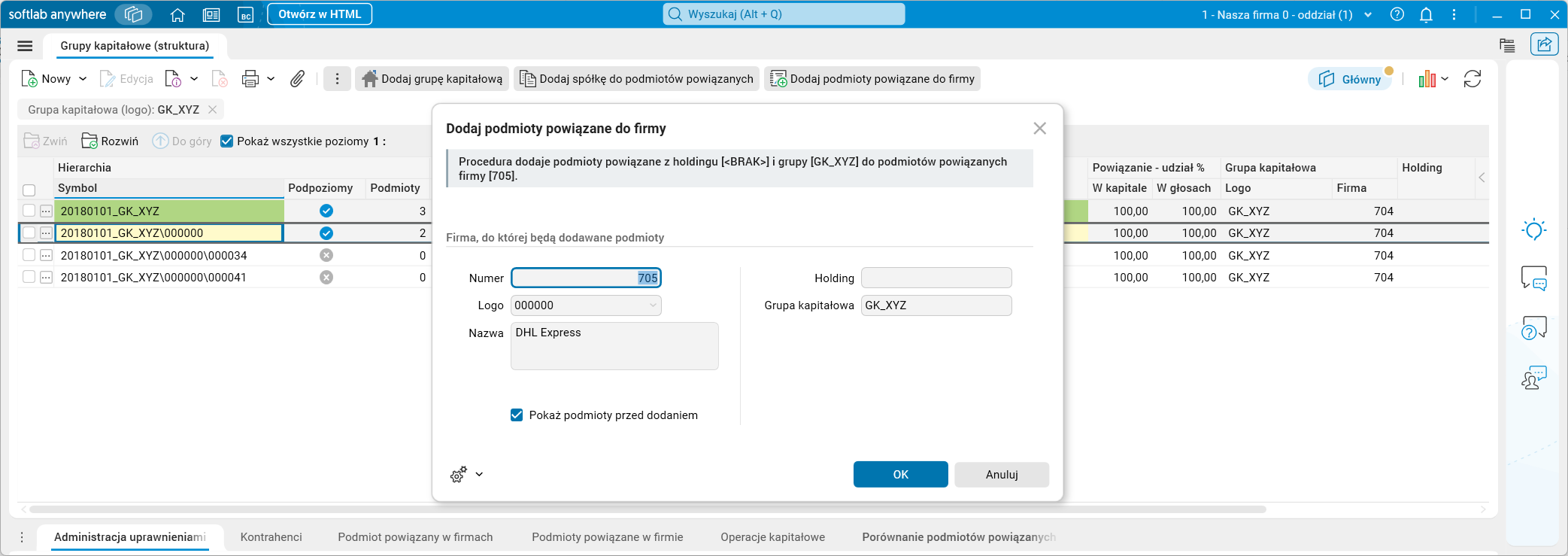Click the horizontal scrollbar of the grid

pos(647,509)
